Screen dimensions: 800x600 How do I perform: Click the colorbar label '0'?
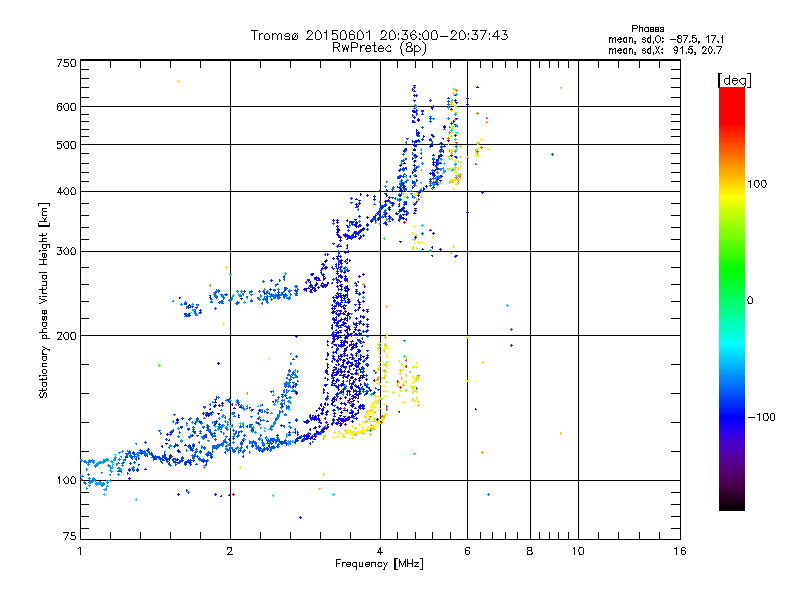click(749, 301)
